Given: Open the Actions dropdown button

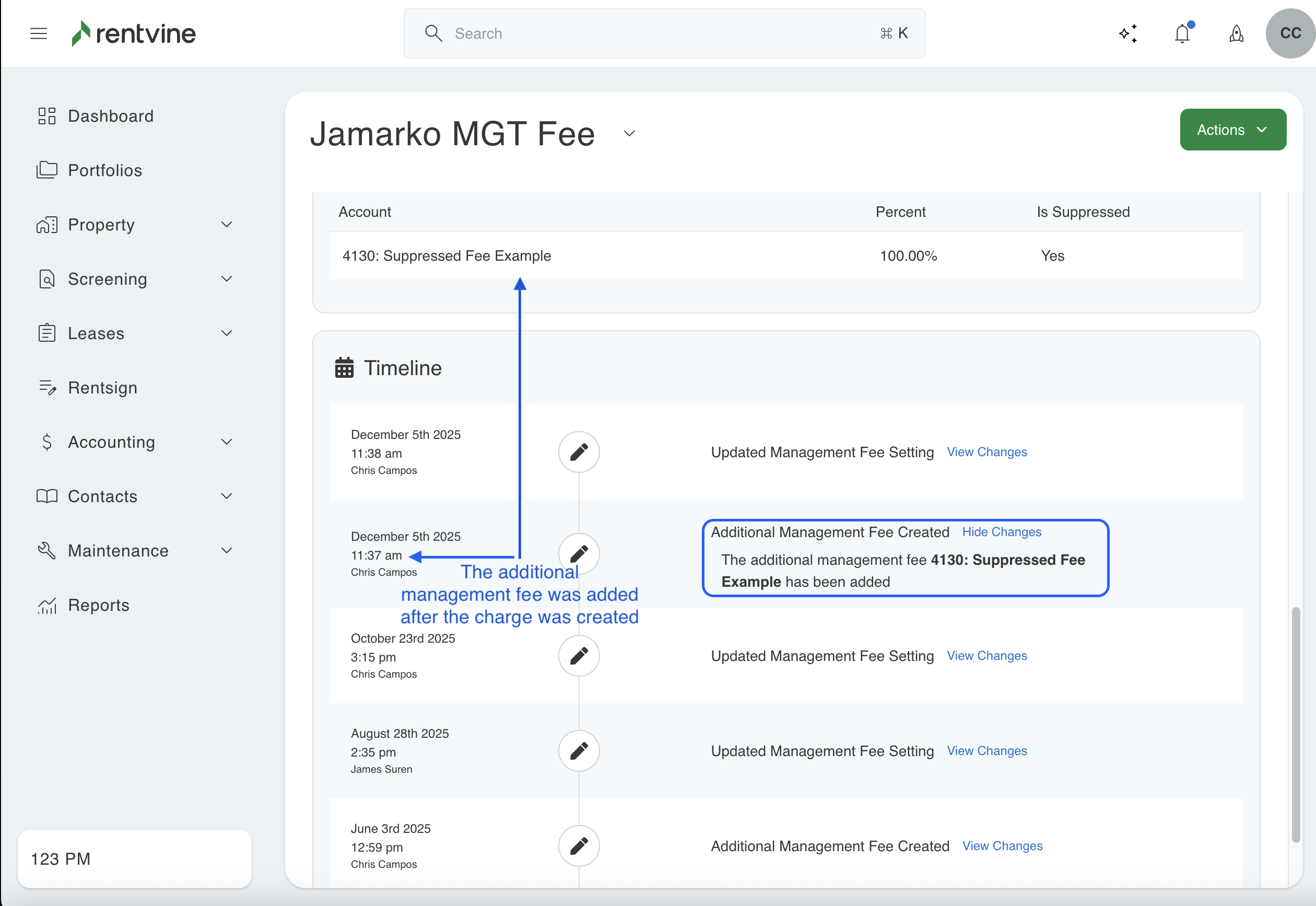Looking at the screenshot, I should pyautogui.click(x=1232, y=130).
